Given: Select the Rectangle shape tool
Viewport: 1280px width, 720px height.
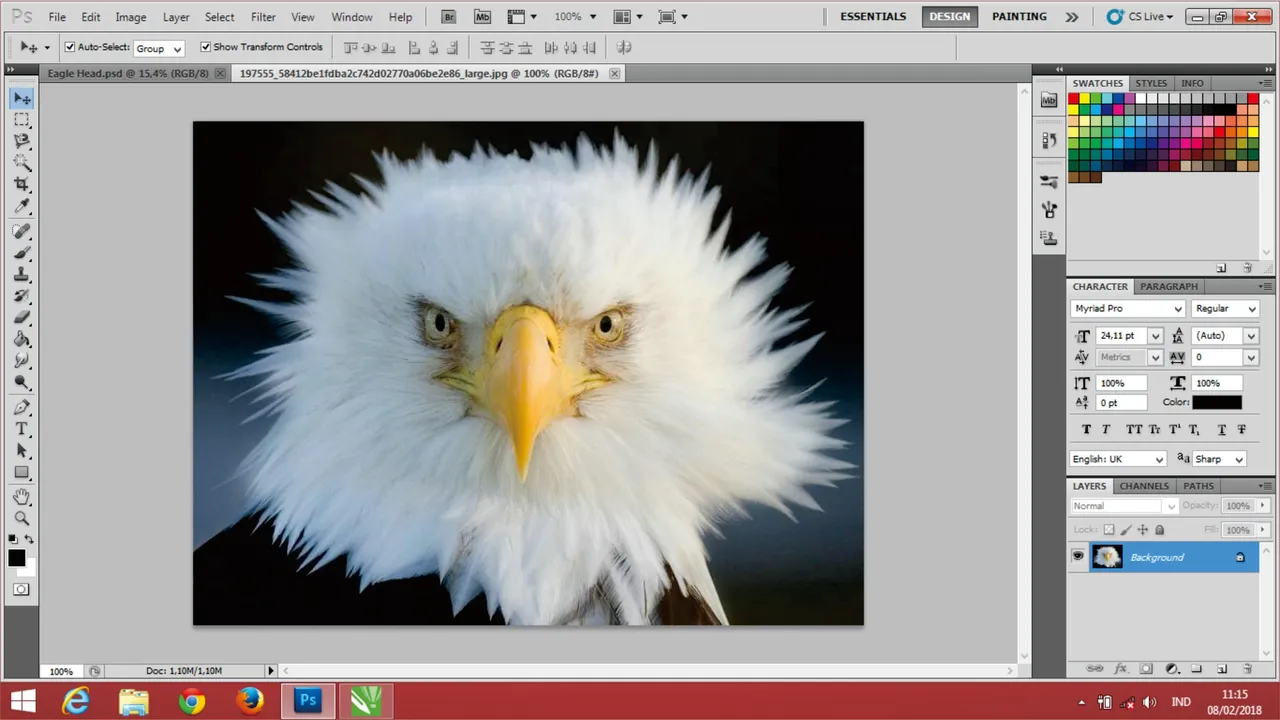Looking at the screenshot, I should pos(22,473).
